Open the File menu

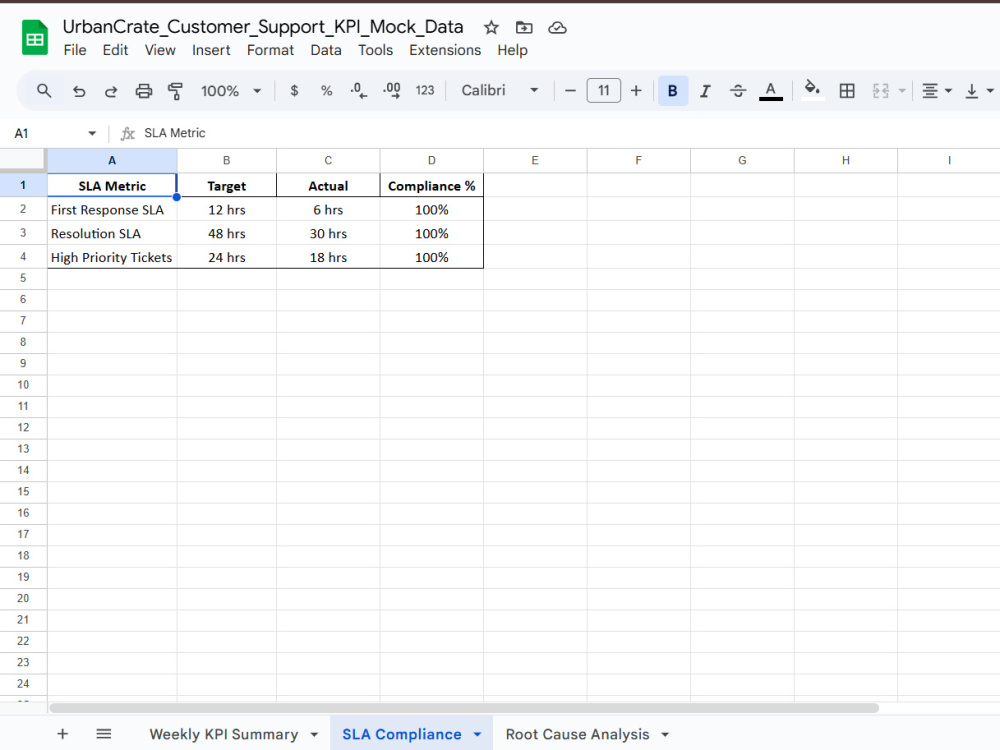(x=75, y=50)
